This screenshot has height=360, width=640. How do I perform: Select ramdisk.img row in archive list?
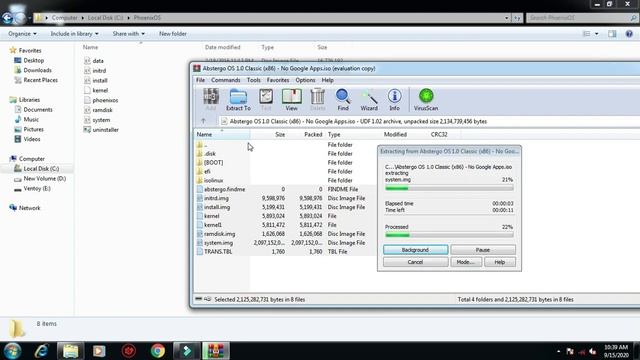coord(284,234)
